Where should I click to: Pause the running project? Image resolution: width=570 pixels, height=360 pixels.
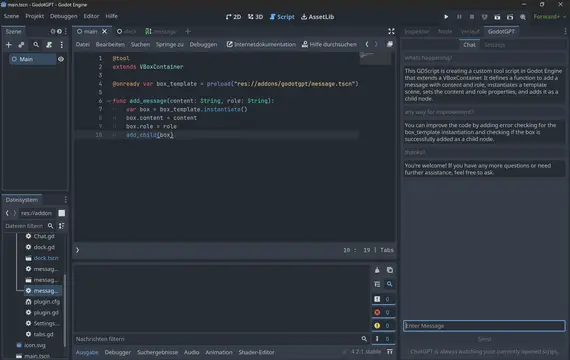459,17
